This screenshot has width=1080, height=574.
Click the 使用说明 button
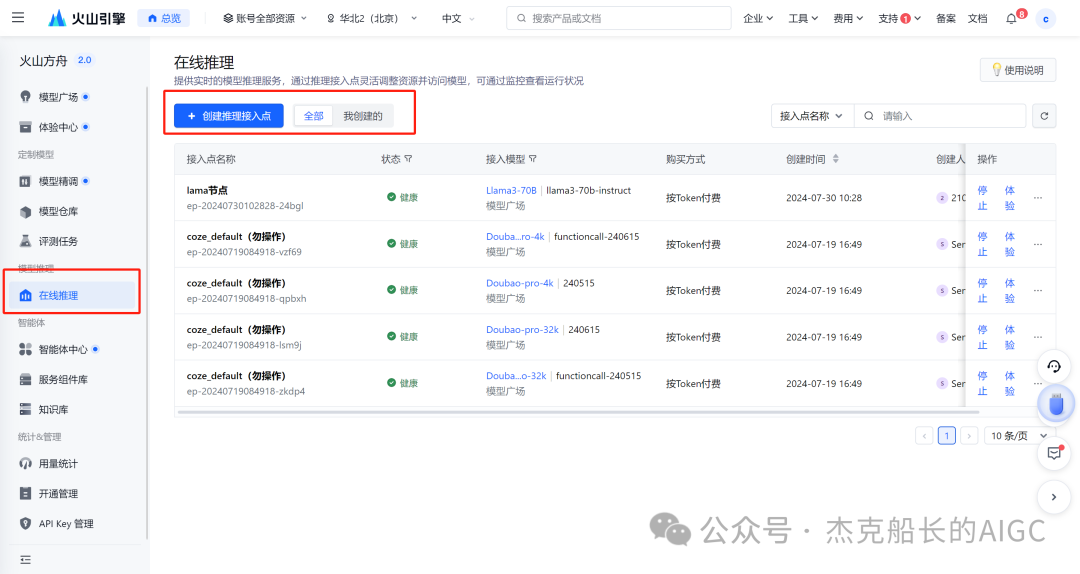tap(1017, 70)
